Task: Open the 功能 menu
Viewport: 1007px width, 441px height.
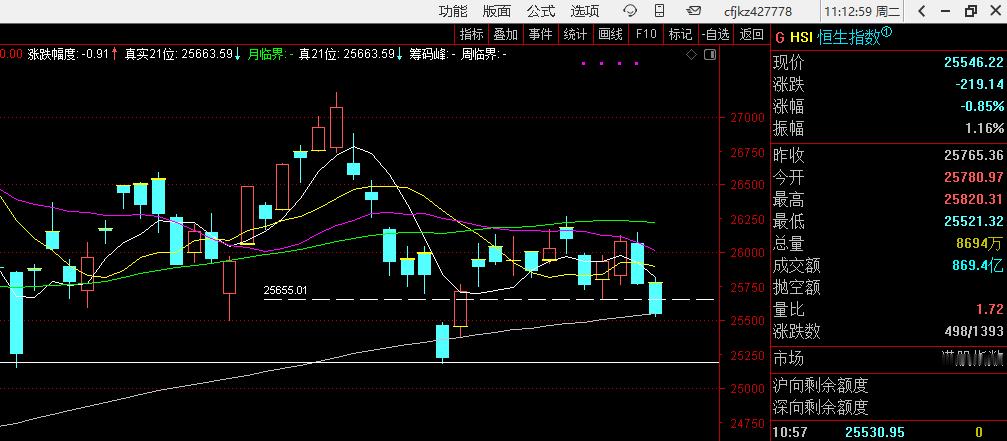Action: pyautogui.click(x=453, y=11)
